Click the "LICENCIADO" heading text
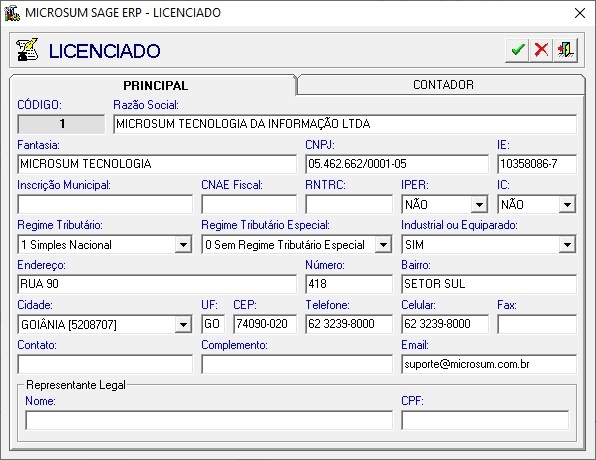This screenshot has height=460, width=596. click(105, 51)
